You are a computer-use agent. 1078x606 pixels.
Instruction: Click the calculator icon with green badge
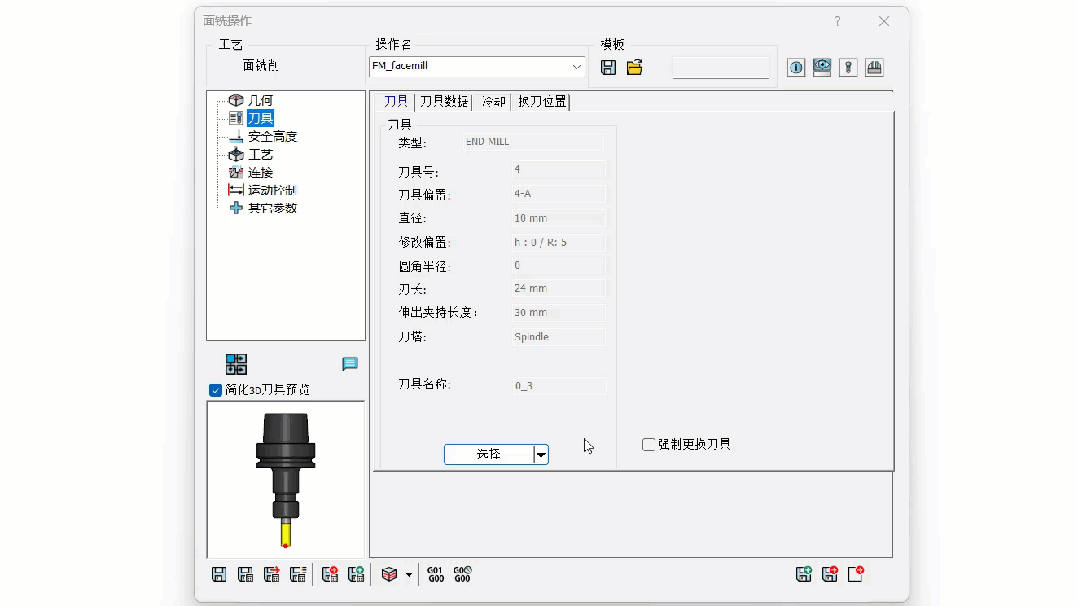[356, 574]
